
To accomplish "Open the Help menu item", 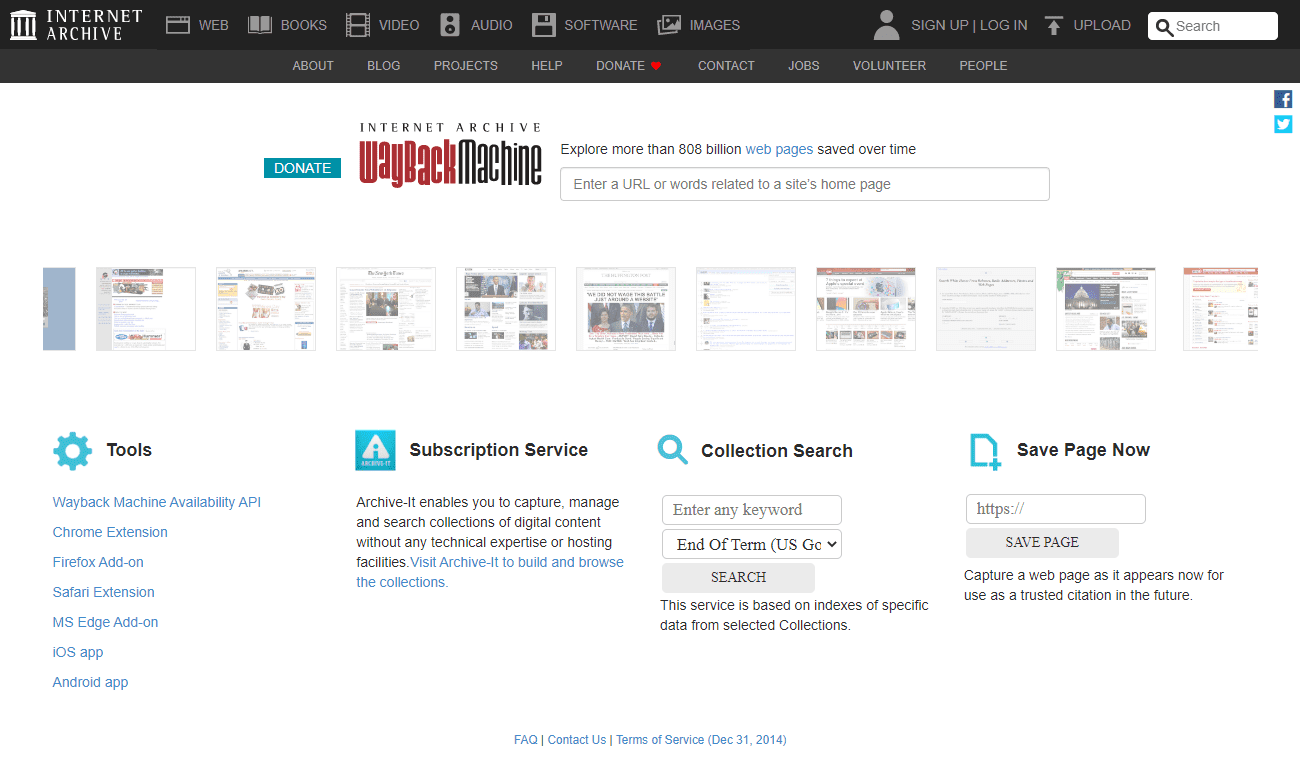I will click(547, 66).
